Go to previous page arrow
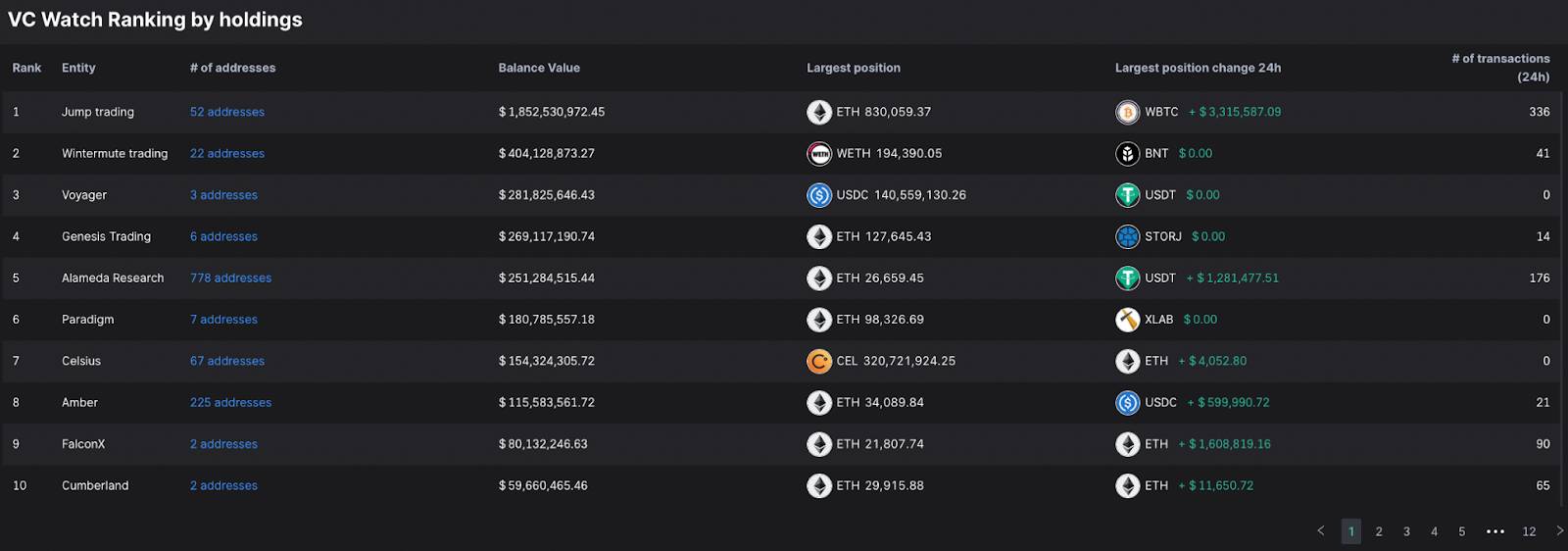The image size is (1568, 551). tap(1321, 530)
